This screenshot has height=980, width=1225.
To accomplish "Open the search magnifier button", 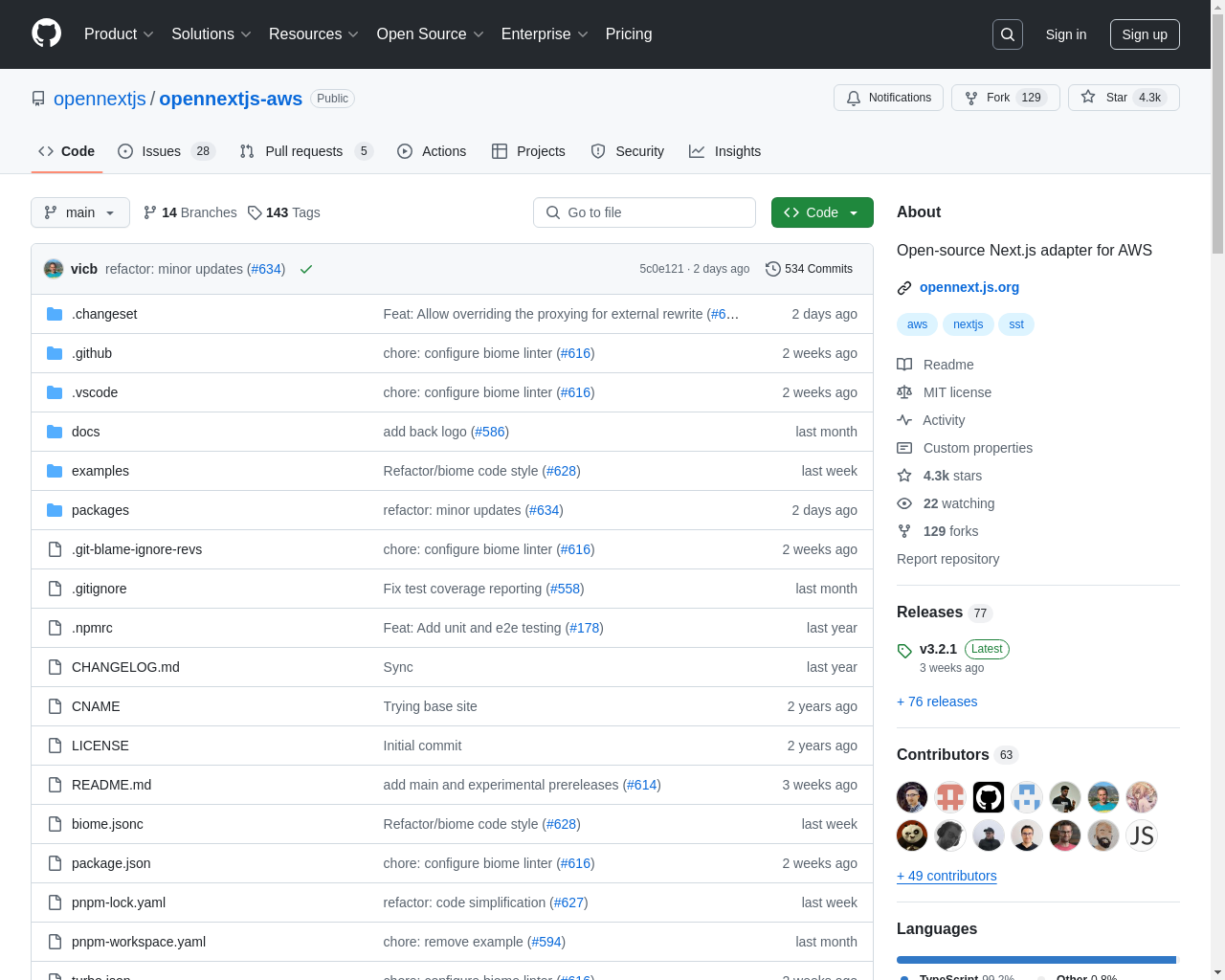I will [1008, 34].
